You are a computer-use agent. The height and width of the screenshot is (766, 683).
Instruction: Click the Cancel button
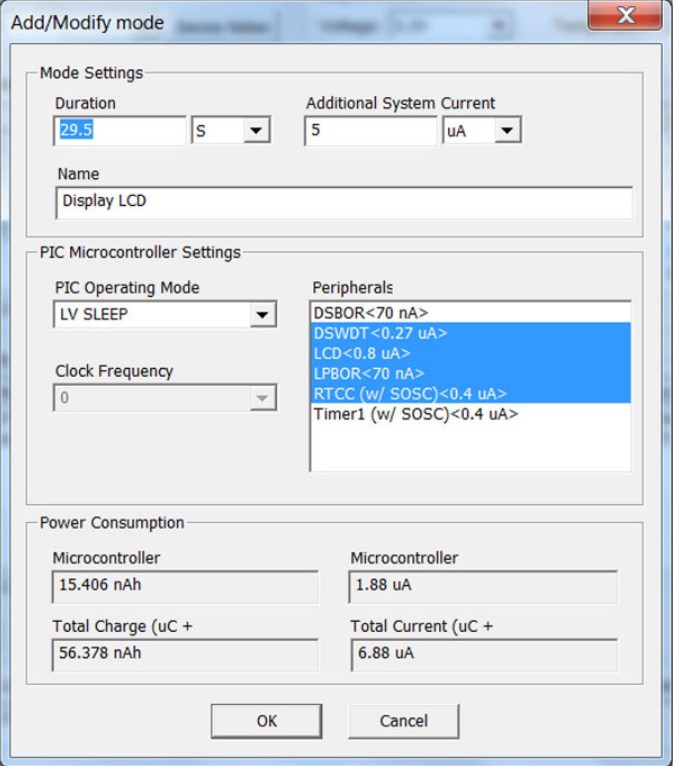click(x=404, y=721)
